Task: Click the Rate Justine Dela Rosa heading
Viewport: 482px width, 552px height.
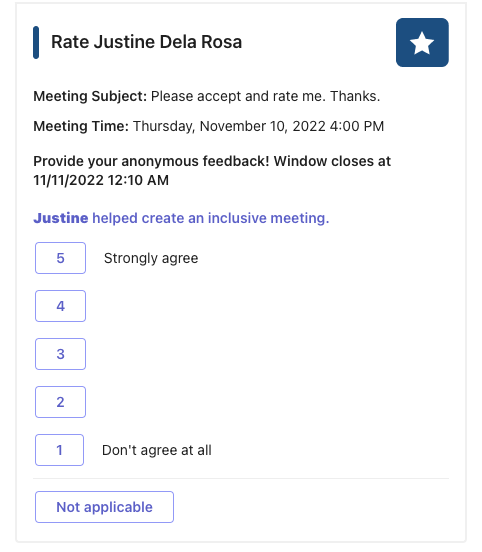Action: 146,42
